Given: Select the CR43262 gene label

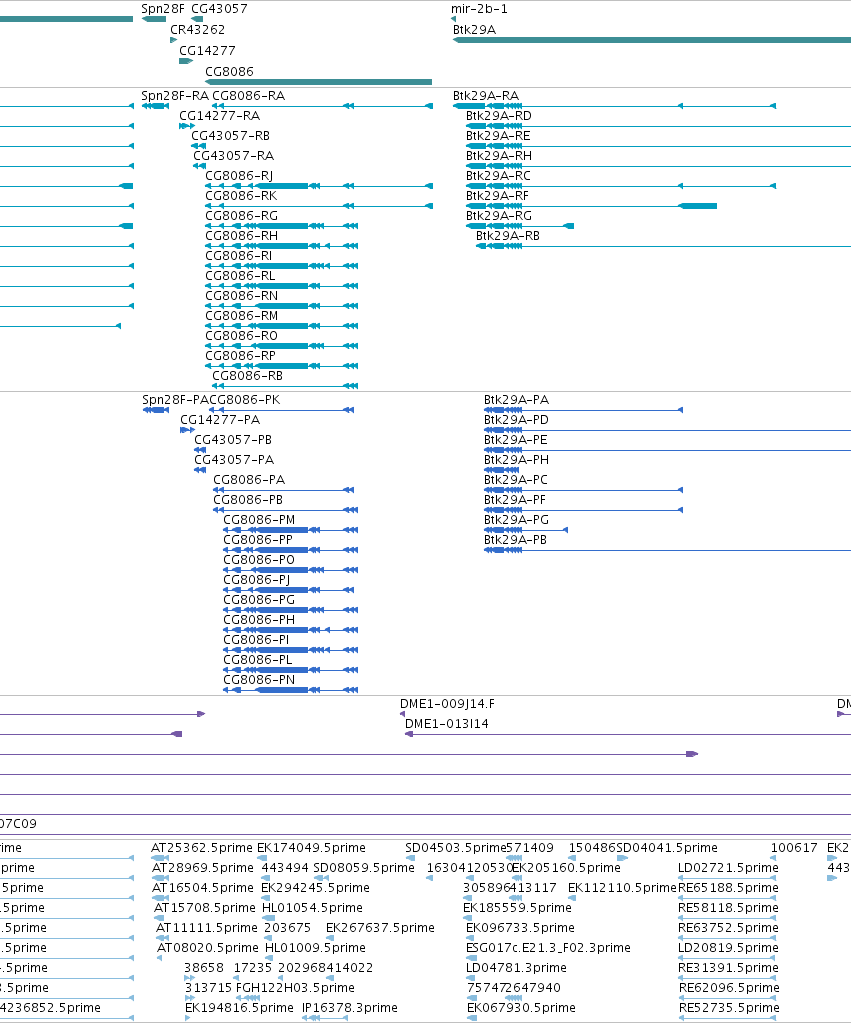Looking at the screenshot, I should [x=197, y=30].
